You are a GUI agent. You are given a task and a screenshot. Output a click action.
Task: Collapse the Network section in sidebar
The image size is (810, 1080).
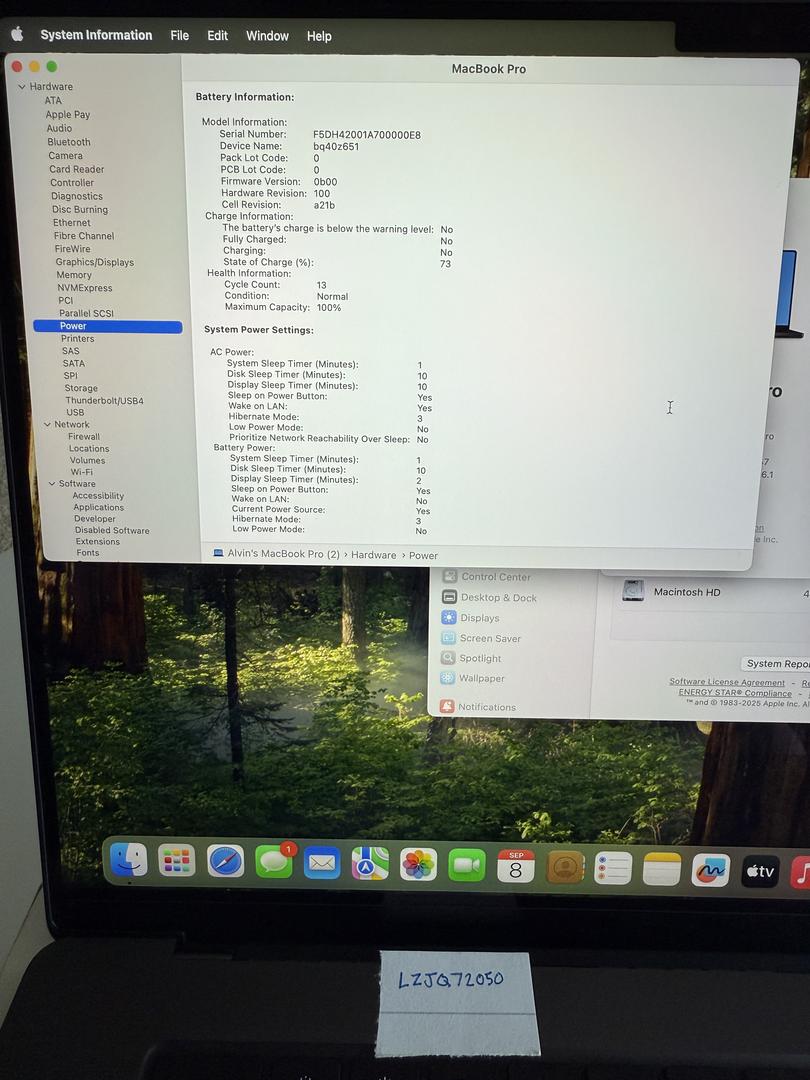48,424
